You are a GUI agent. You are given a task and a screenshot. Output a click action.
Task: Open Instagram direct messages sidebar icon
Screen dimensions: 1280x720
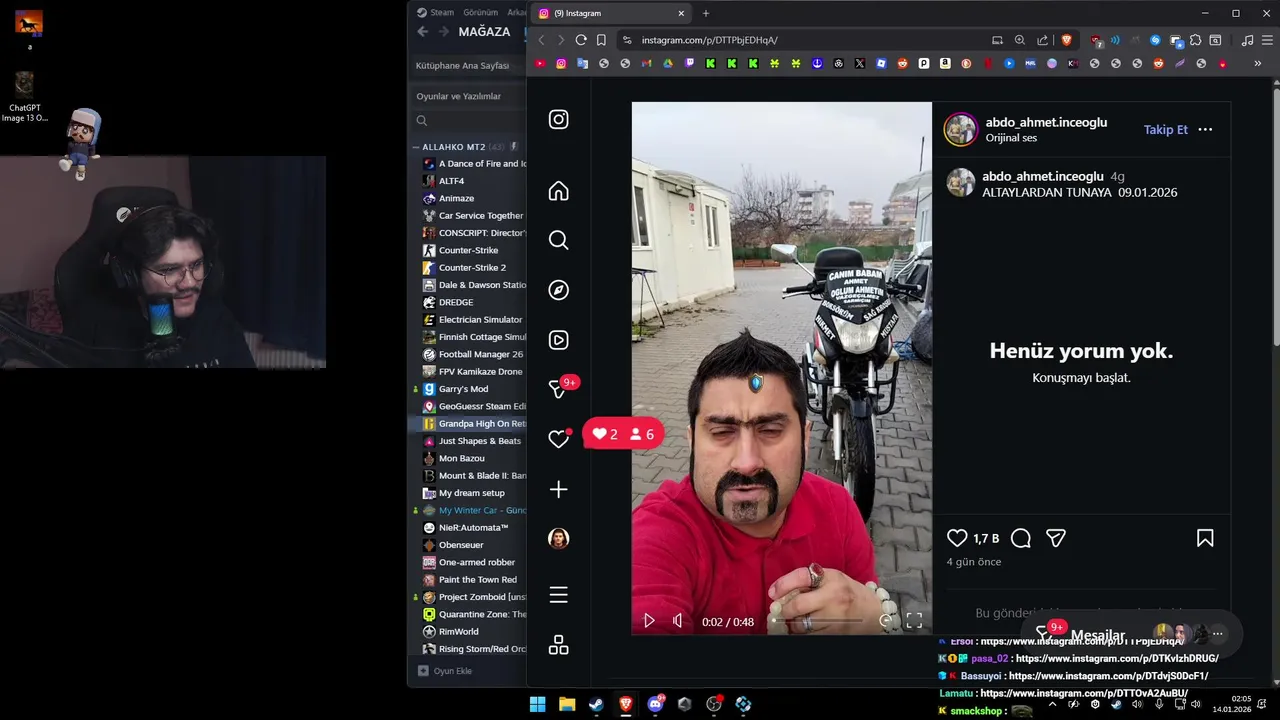tap(559, 390)
